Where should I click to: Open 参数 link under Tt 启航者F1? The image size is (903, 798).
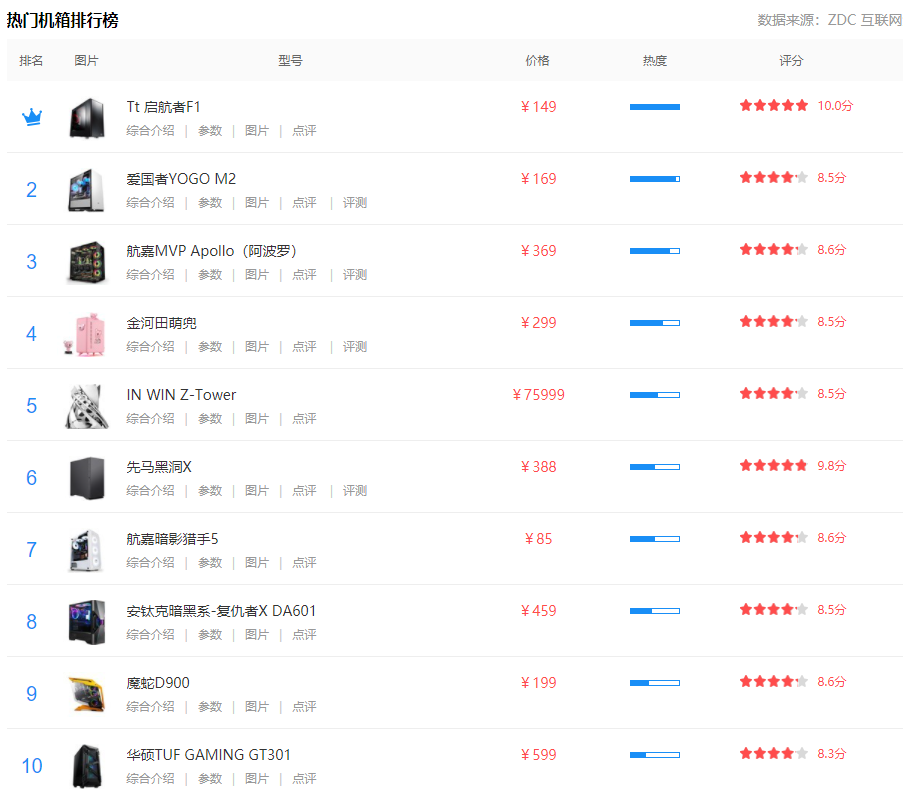coord(210,131)
